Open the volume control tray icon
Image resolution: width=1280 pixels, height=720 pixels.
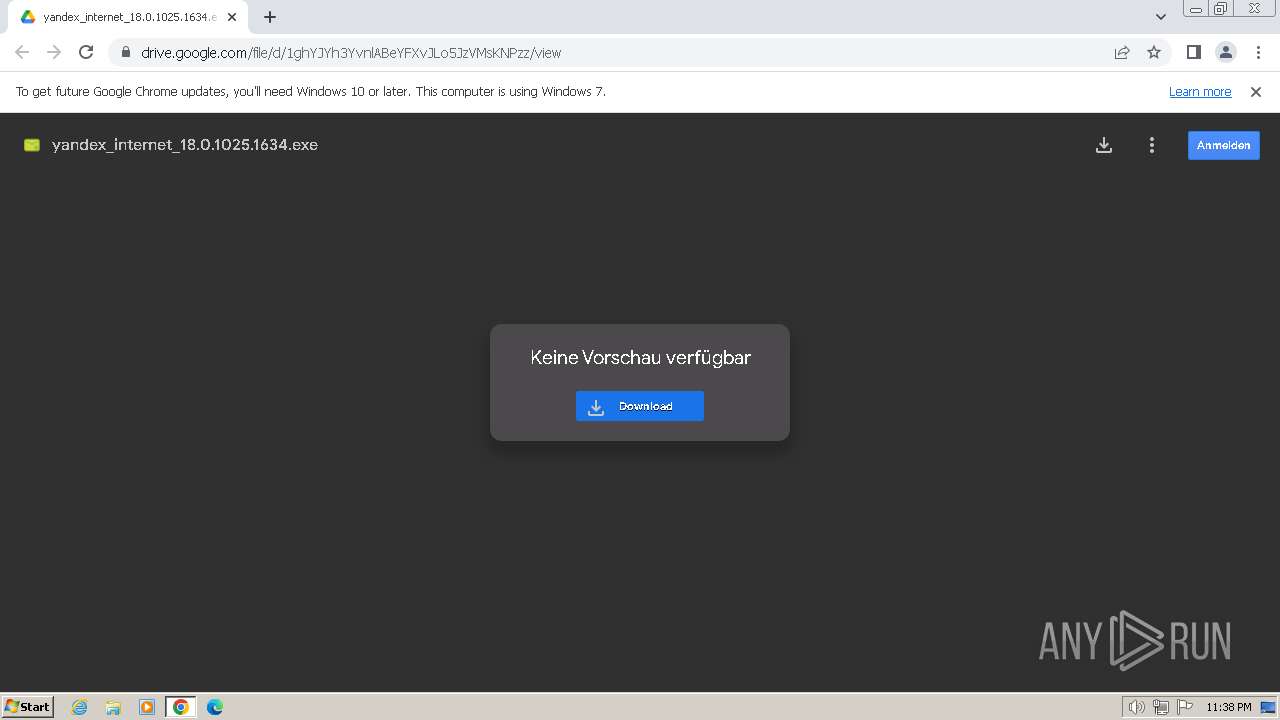pos(1136,707)
